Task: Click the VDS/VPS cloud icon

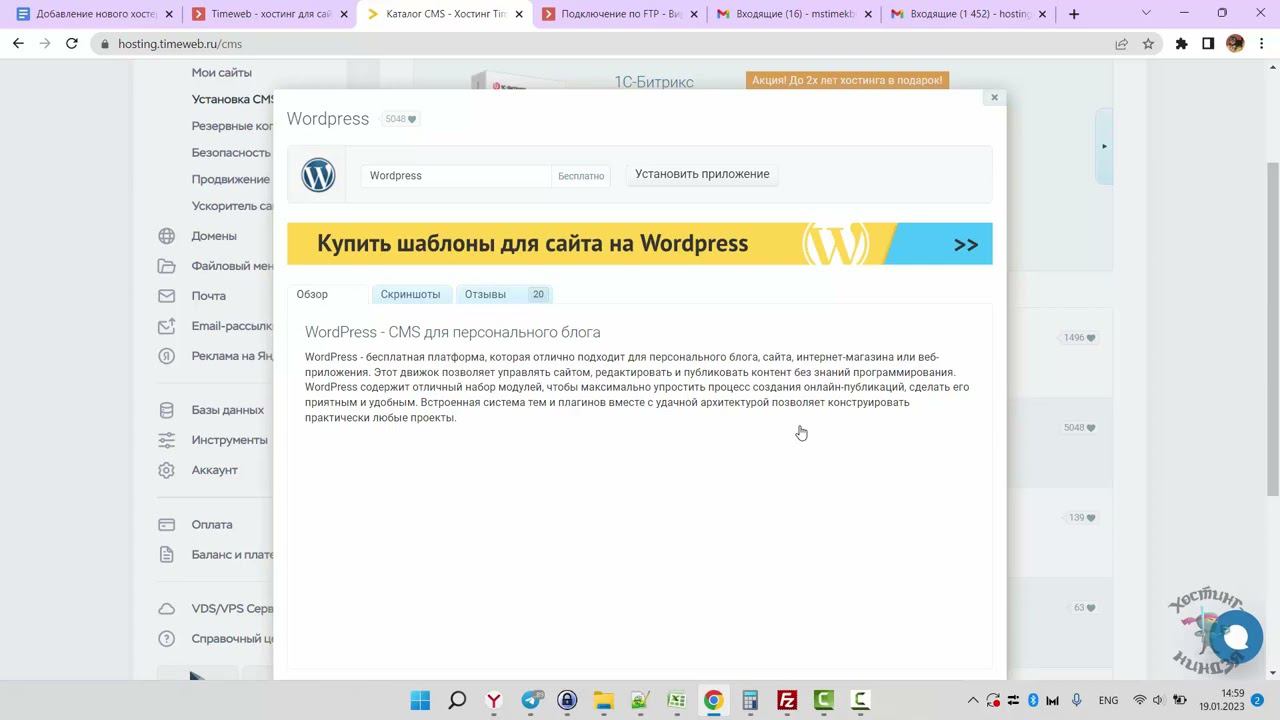Action: tap(167, 609)
